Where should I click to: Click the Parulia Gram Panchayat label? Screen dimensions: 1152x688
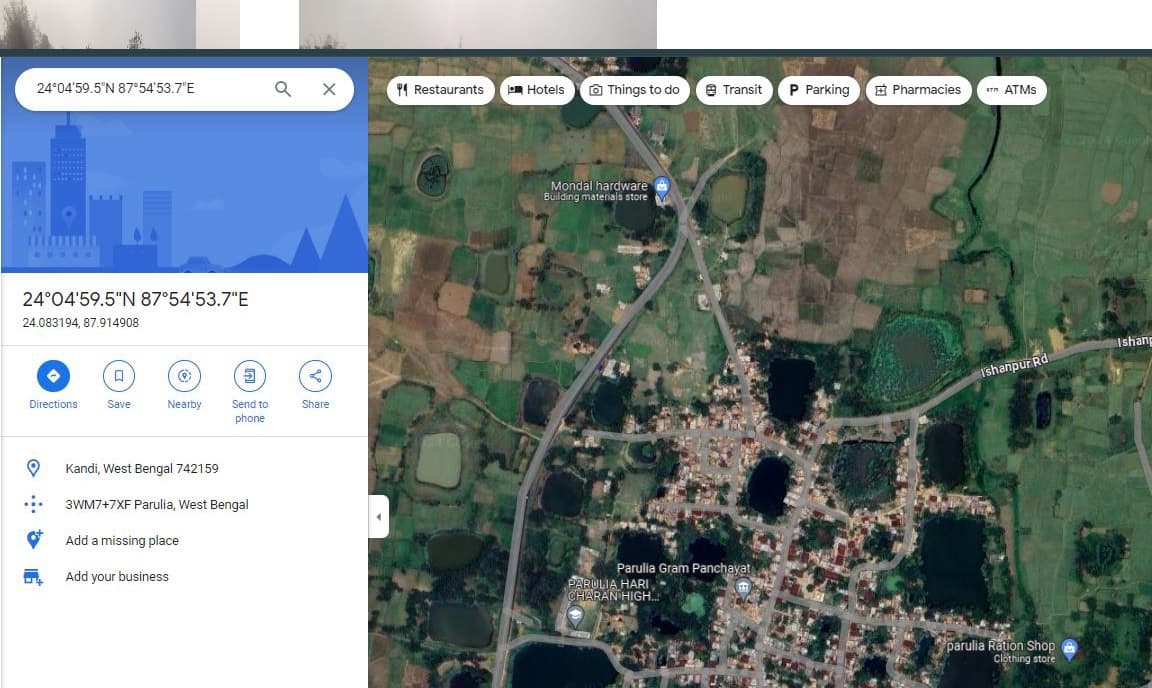tap(683, 568)
